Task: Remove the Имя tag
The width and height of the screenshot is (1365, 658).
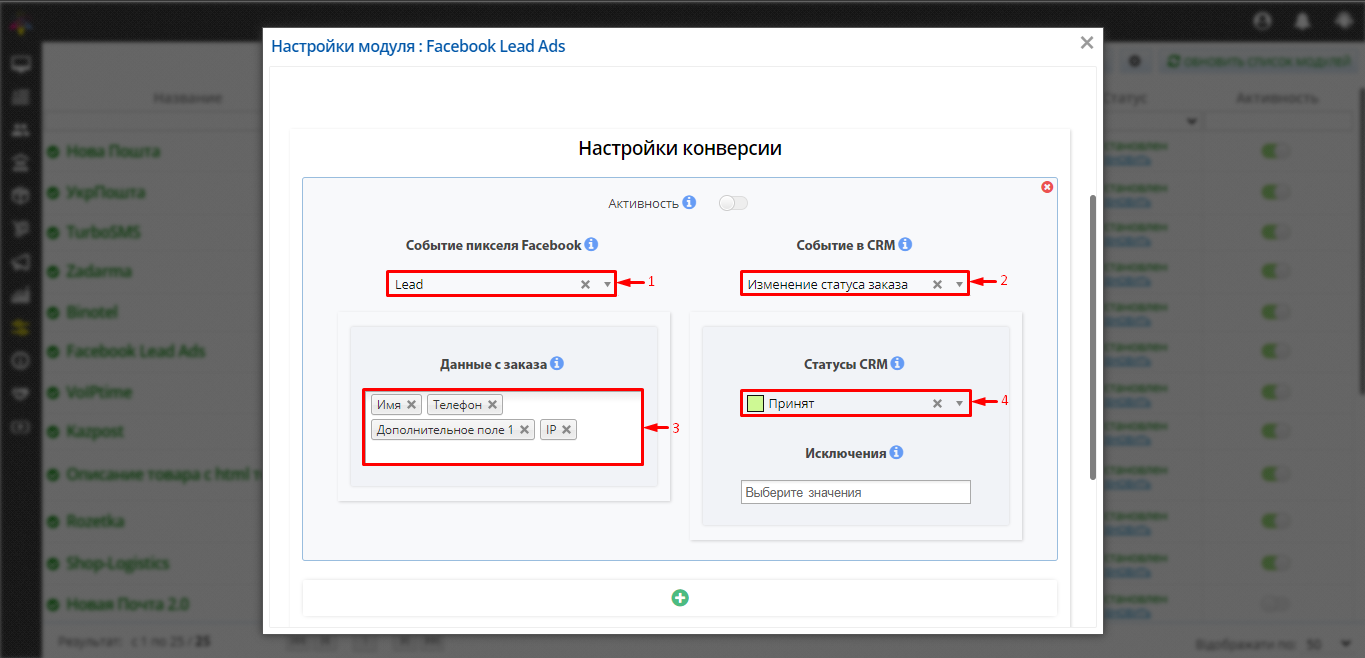Action: pyautogui.click(x=411, y=405)
